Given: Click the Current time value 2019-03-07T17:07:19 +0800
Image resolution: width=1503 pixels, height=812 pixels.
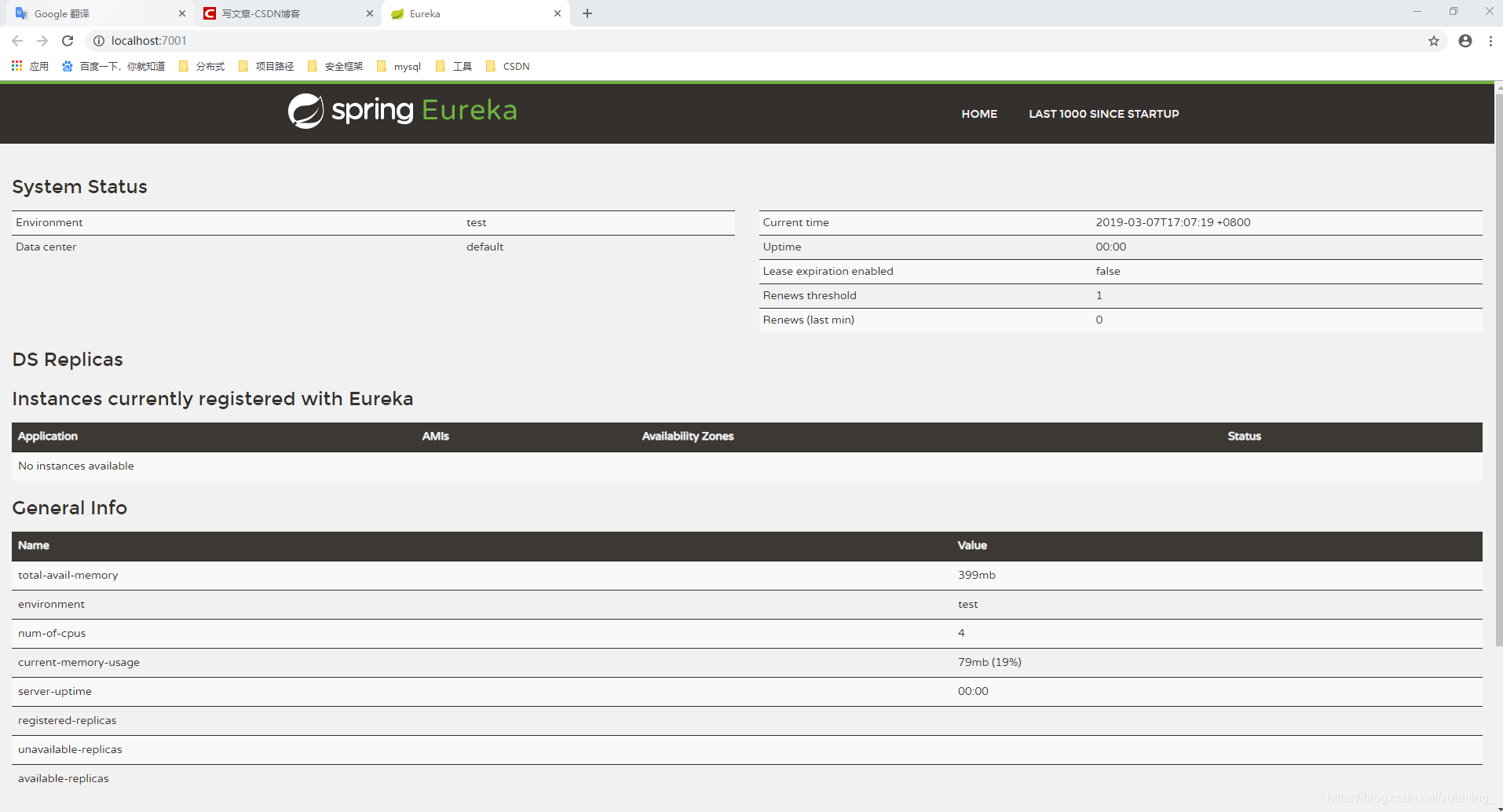Looking at the screenshot, I should [x=1173, y=222].
